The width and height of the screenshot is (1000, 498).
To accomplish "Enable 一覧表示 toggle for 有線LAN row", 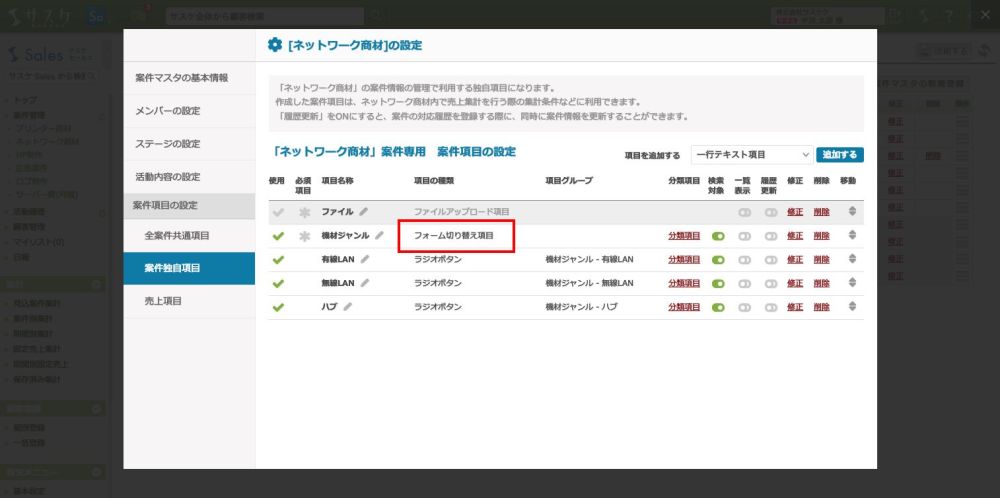I will click(x=744, y=259).
